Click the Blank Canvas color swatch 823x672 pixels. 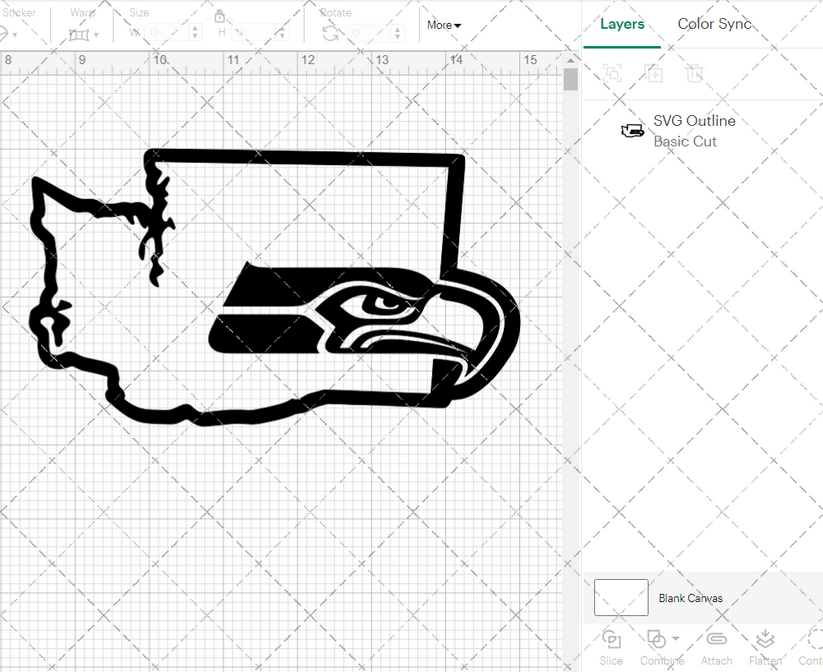pos(620,597)
